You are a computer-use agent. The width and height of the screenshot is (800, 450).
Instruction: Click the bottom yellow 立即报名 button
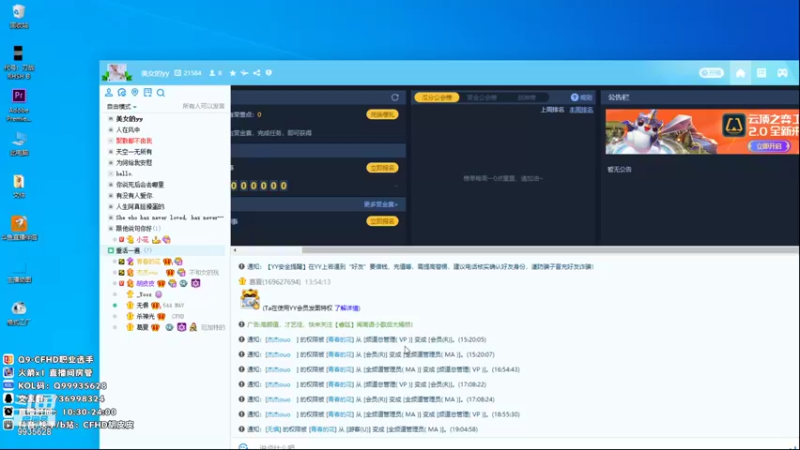pos(382,221)
